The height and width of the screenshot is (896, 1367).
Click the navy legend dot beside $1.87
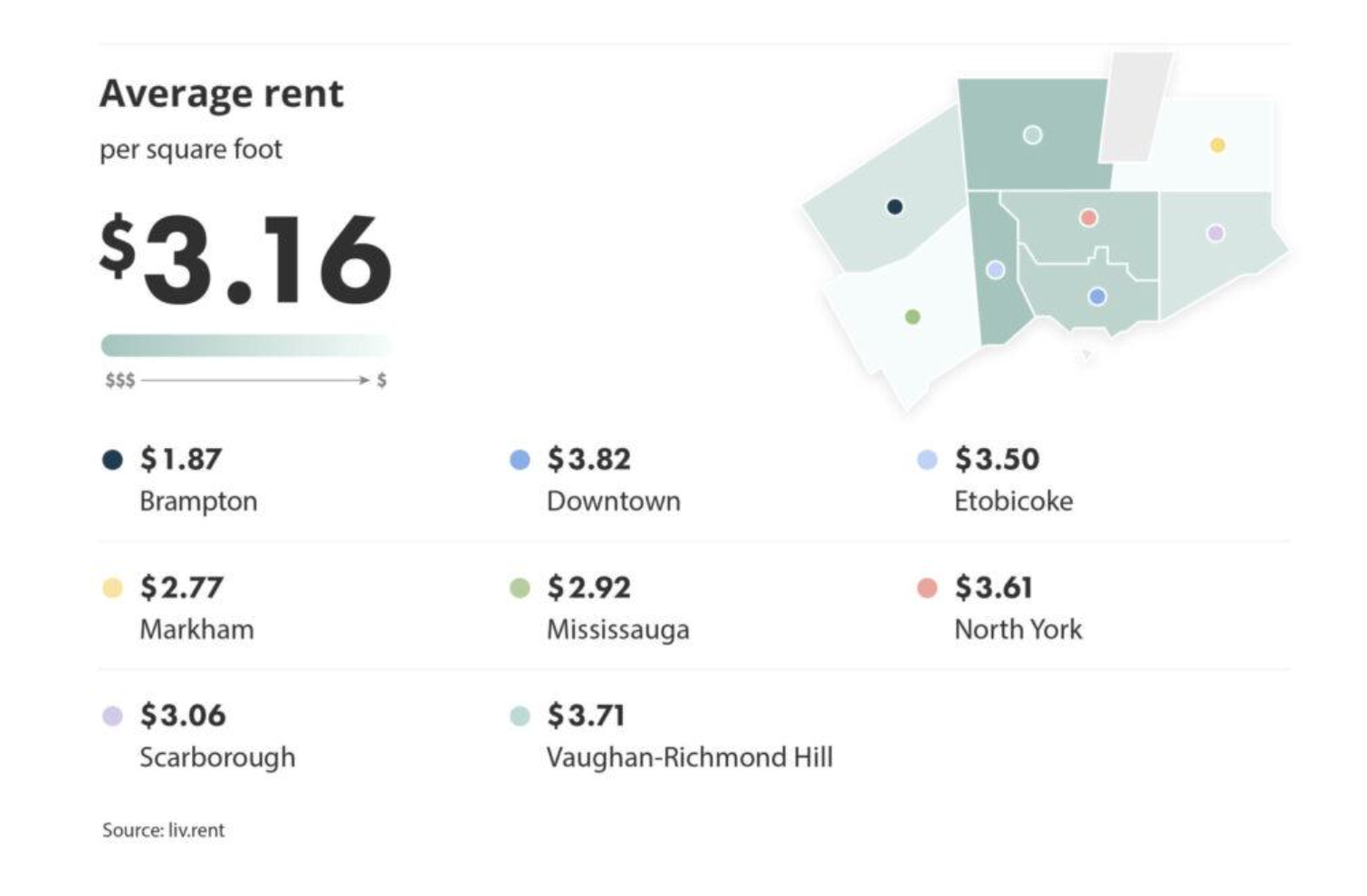point(112,460)
